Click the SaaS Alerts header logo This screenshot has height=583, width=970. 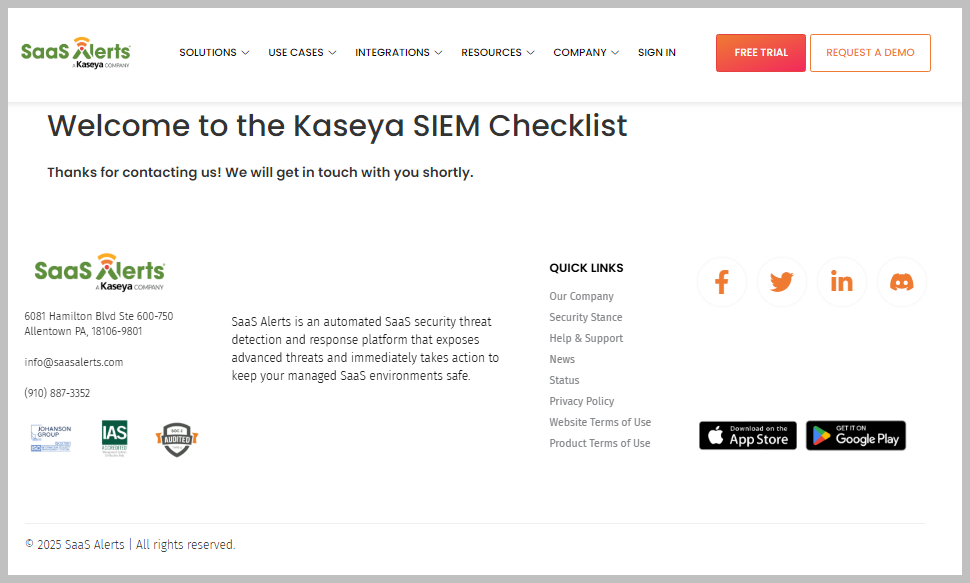click(x=75, y=53)
